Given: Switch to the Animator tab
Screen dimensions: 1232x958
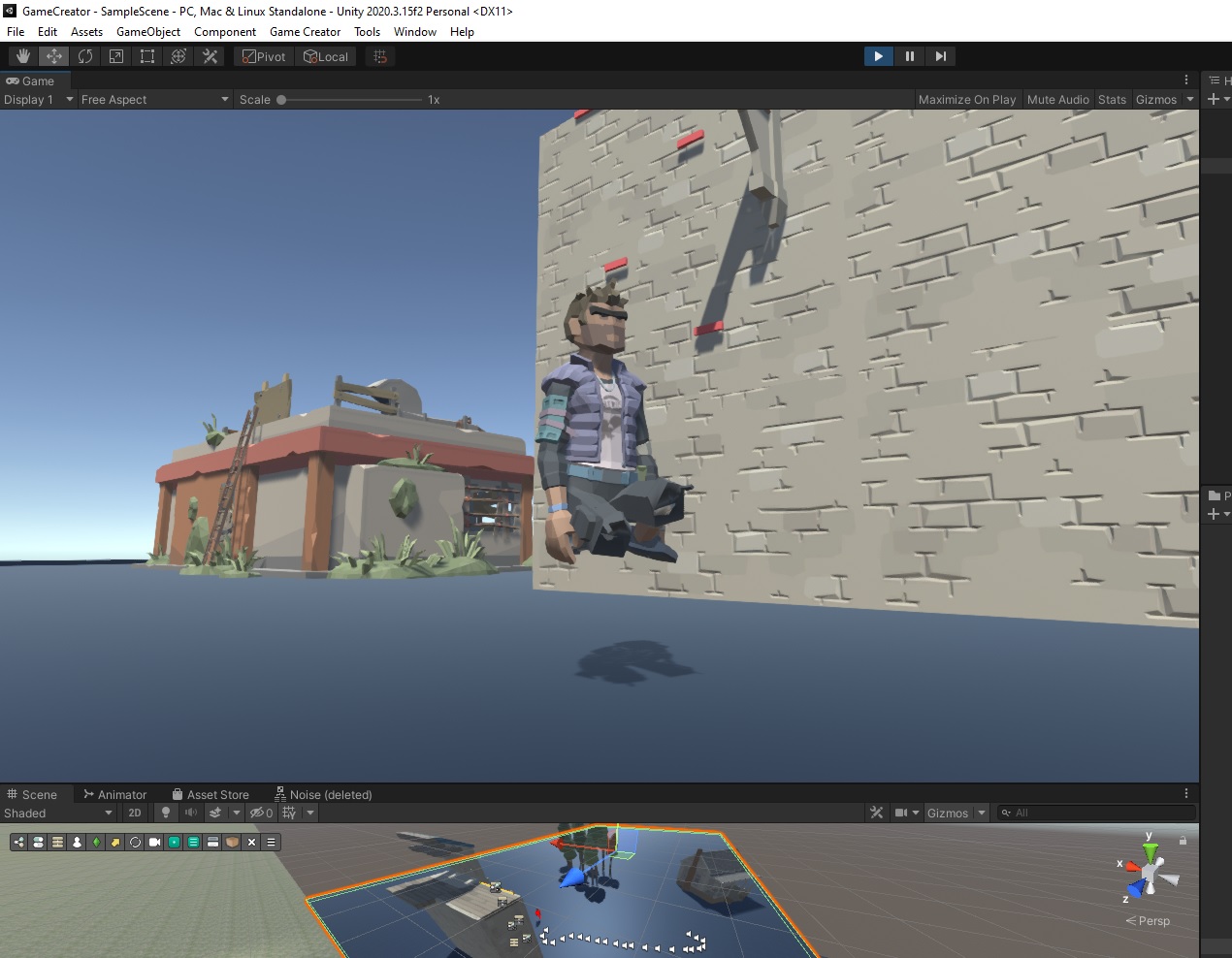Looking at the screenshot, I should click(114, 794).
